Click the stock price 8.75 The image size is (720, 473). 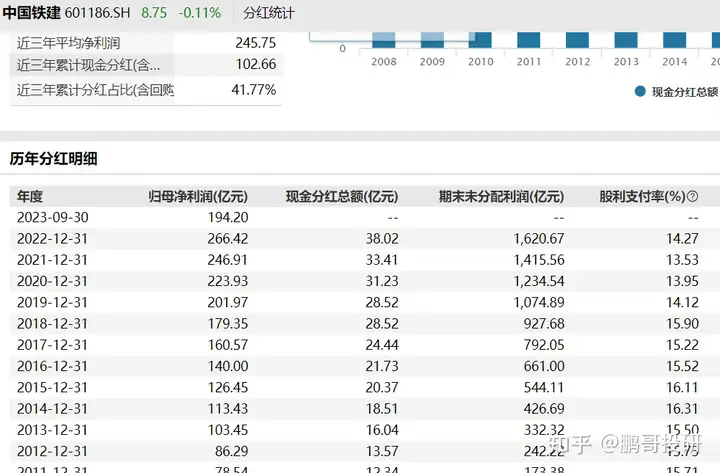point(154,12)
